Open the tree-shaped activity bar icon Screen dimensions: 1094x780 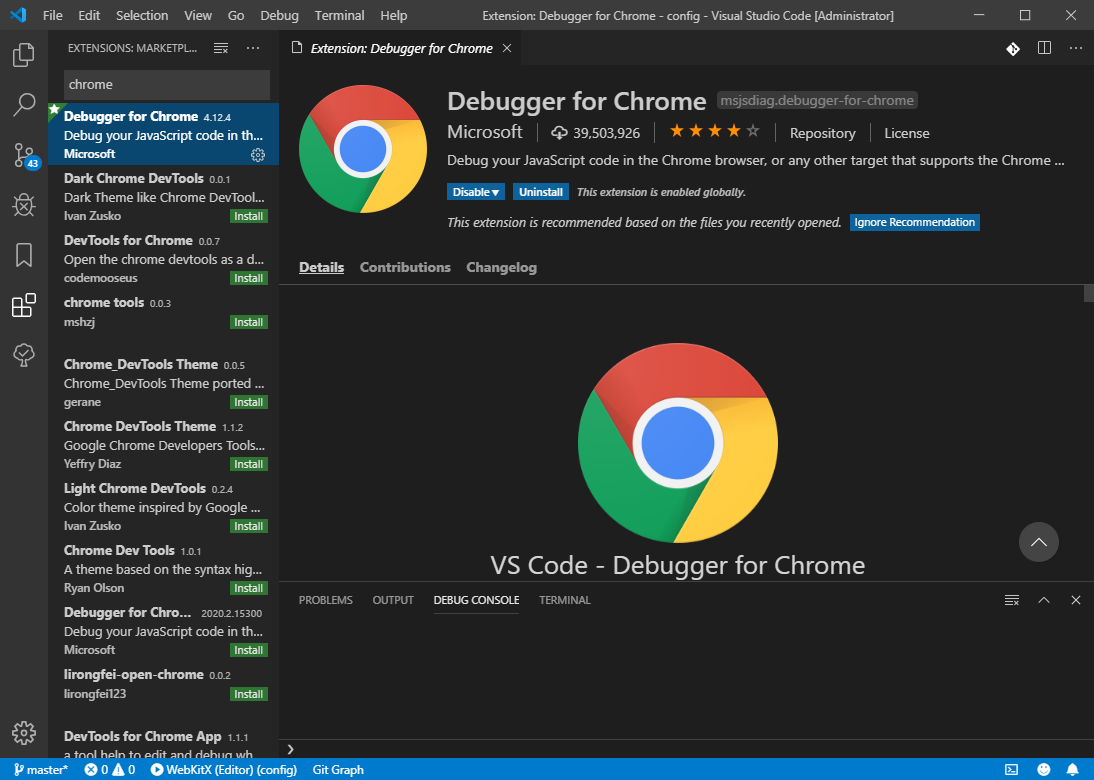pos(24,355)
